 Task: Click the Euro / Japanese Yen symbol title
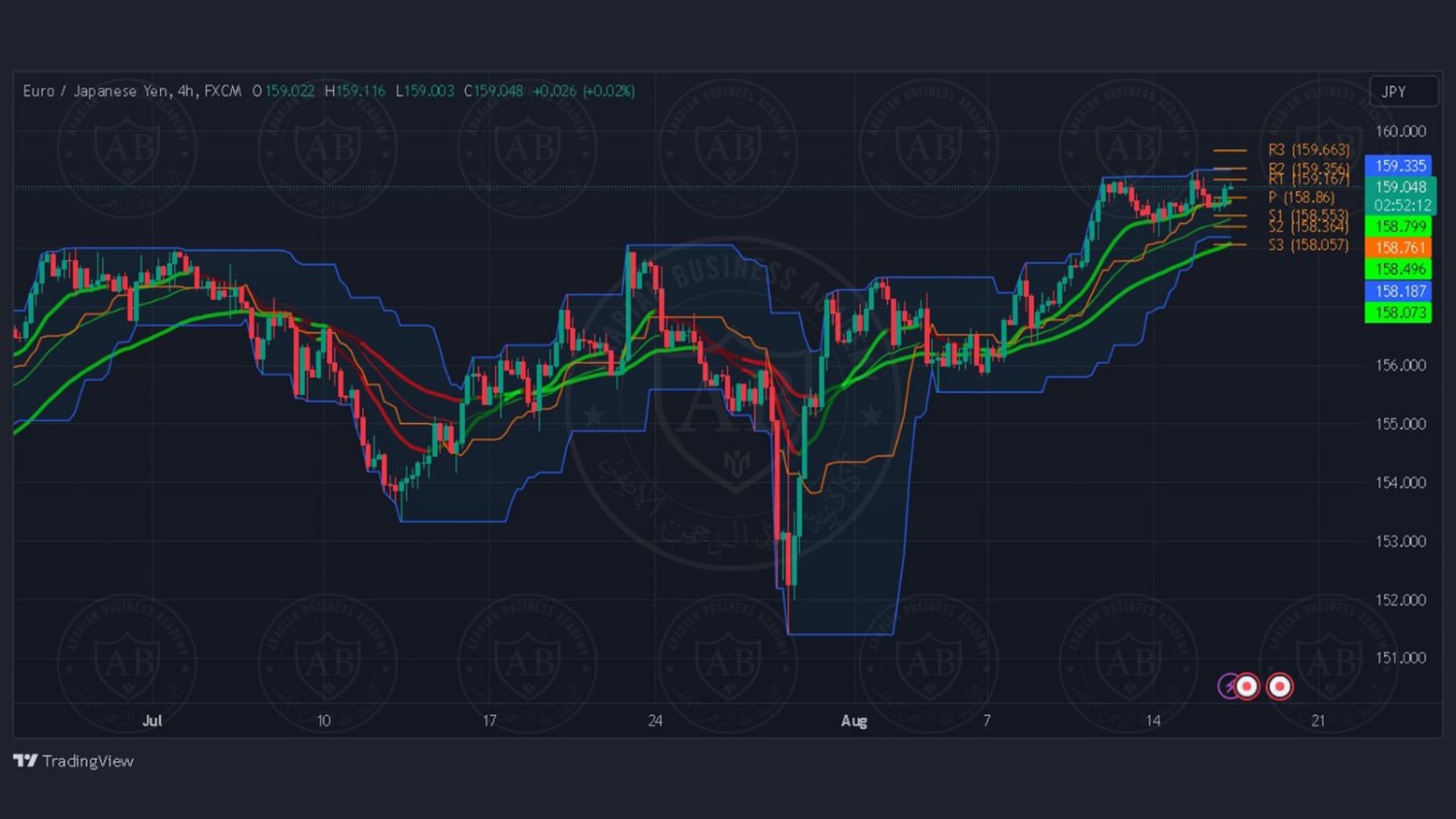click(95, 91)
